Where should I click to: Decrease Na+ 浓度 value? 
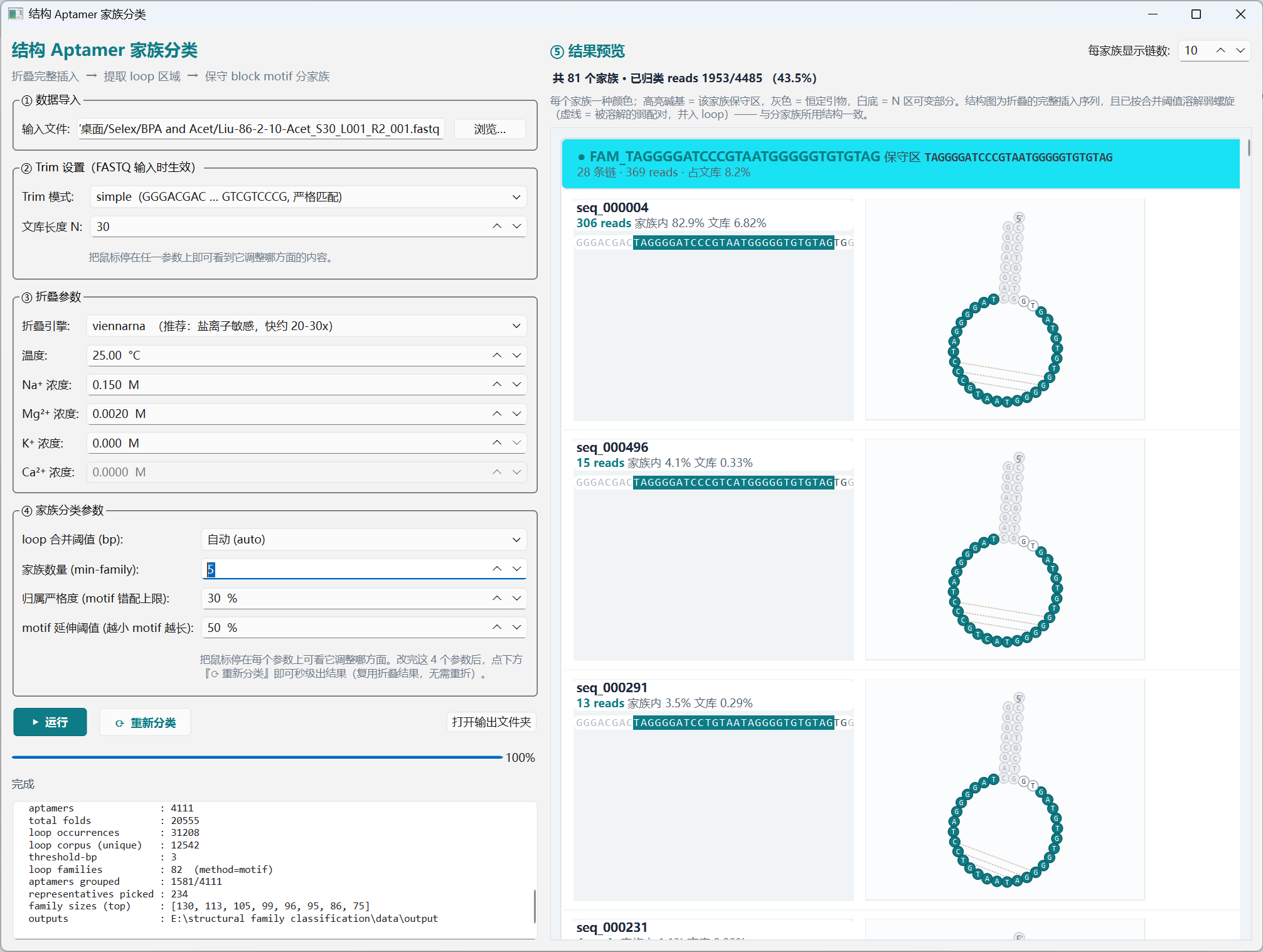[x=516, y=385]
